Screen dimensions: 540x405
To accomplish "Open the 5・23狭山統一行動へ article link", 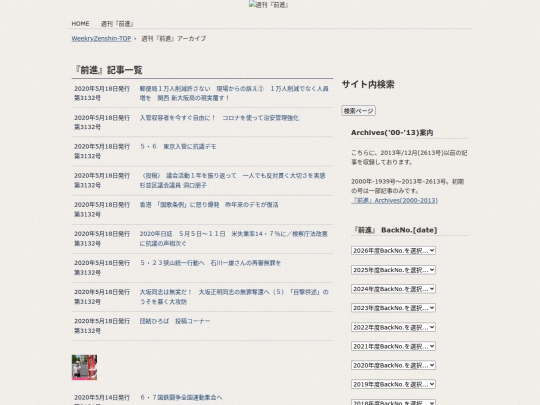I will [x=210, y=263].
